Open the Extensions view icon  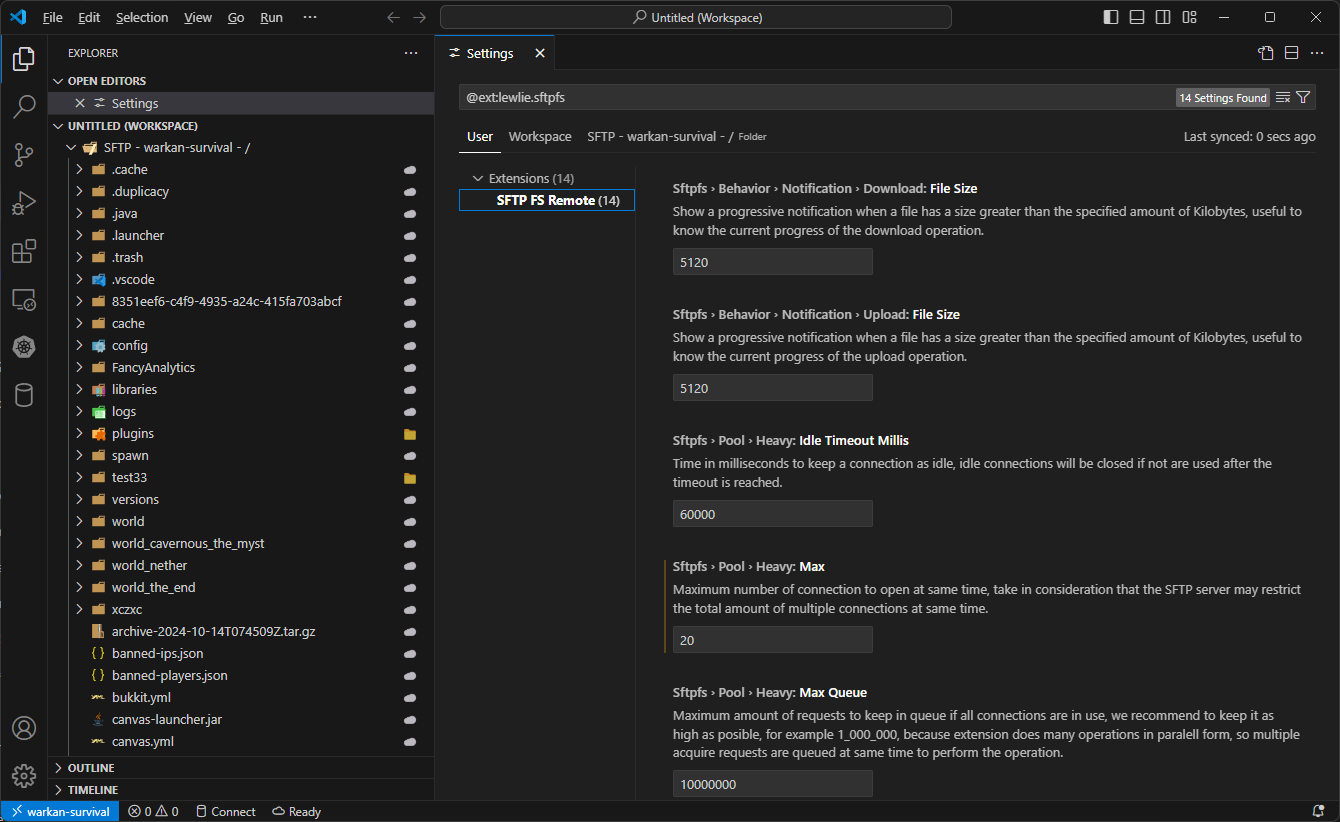pos(24,251)
